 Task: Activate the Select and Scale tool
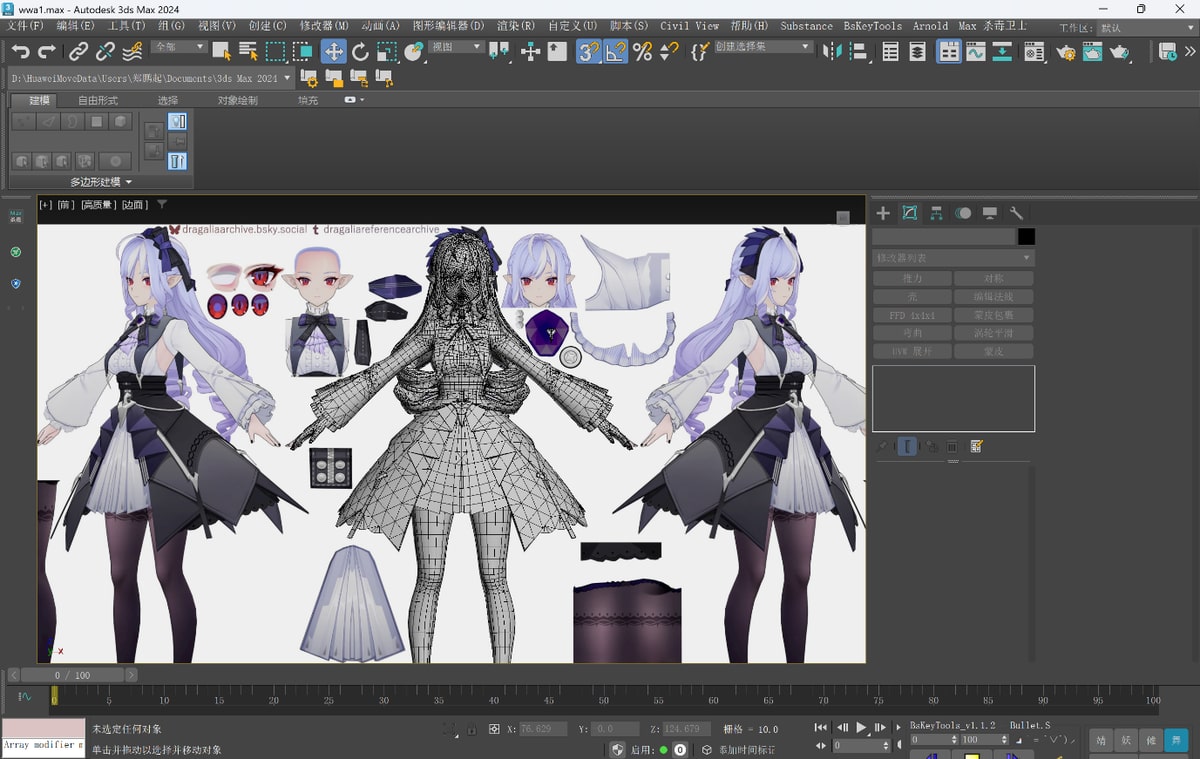[x=388, y=51]
